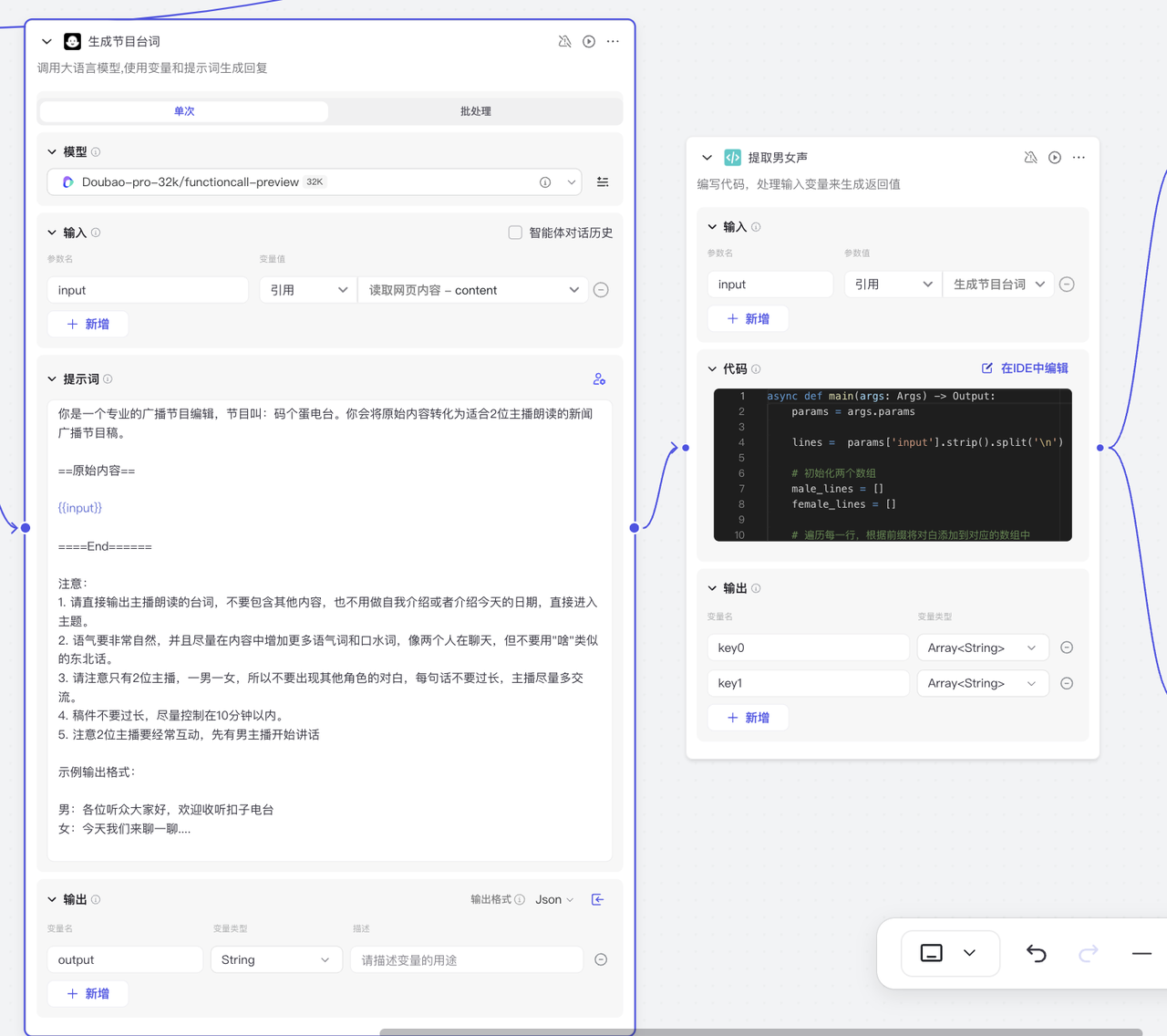The image size is (1167, 1036).
Task: Zoom out the canvas with minus
Action: coord(1141,953)
